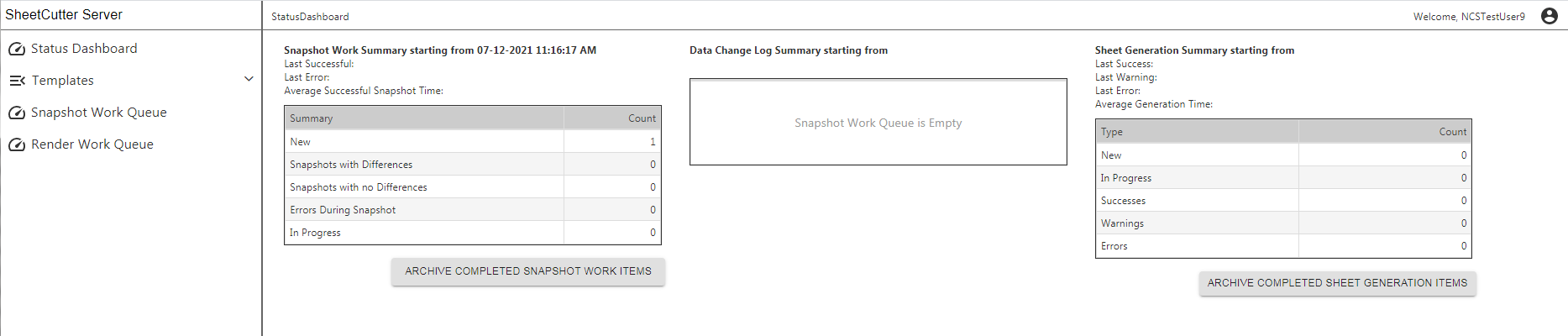1568x336 pixels.
Task: Click the Summary column header
Action: click(312, 118)
